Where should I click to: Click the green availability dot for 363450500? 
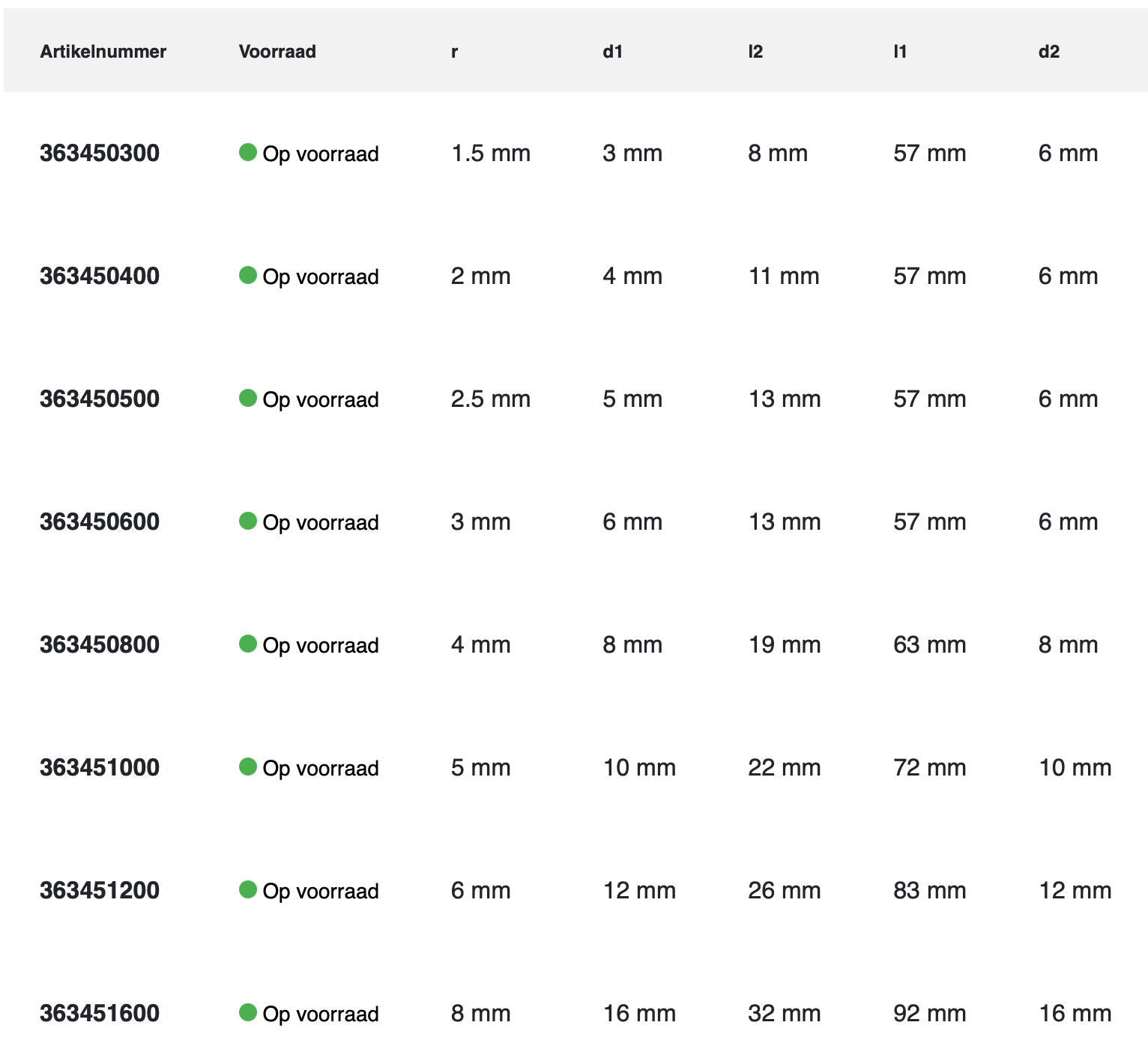248,399
